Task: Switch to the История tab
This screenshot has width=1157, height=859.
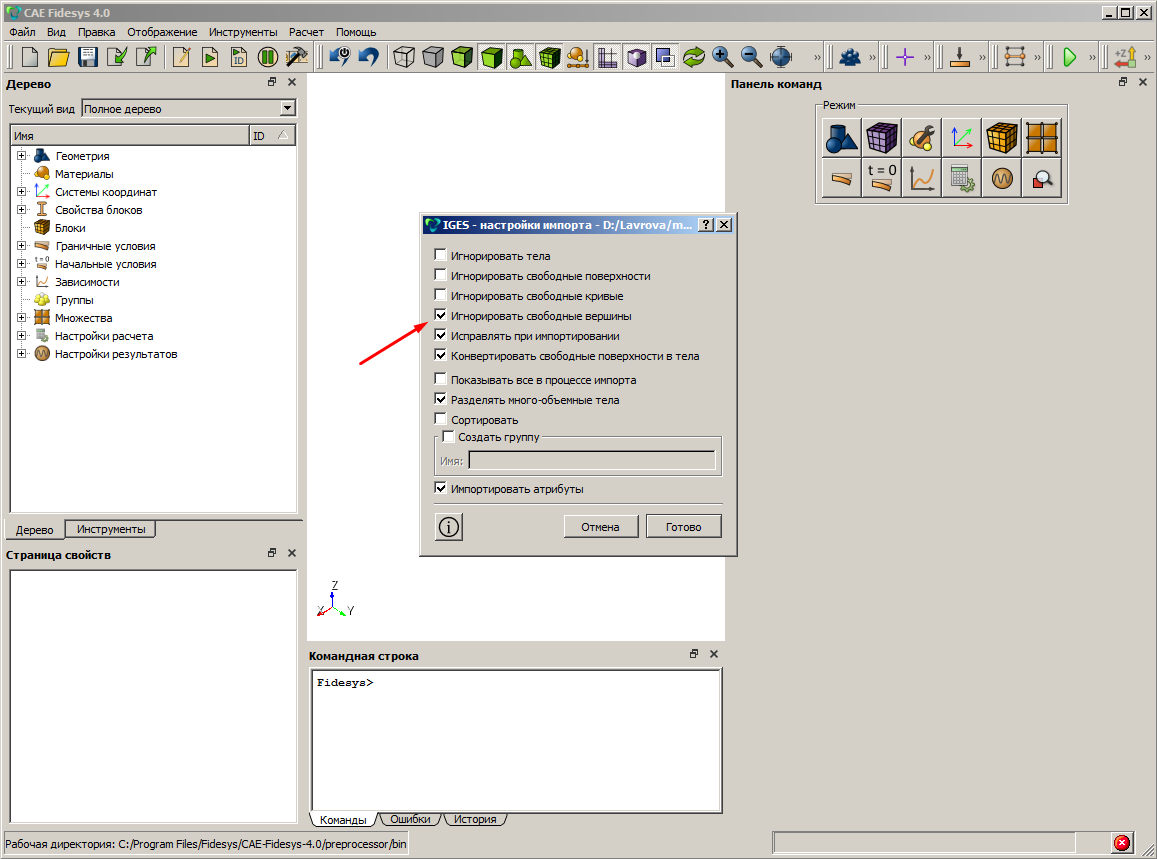Action: tap(475, 819)
